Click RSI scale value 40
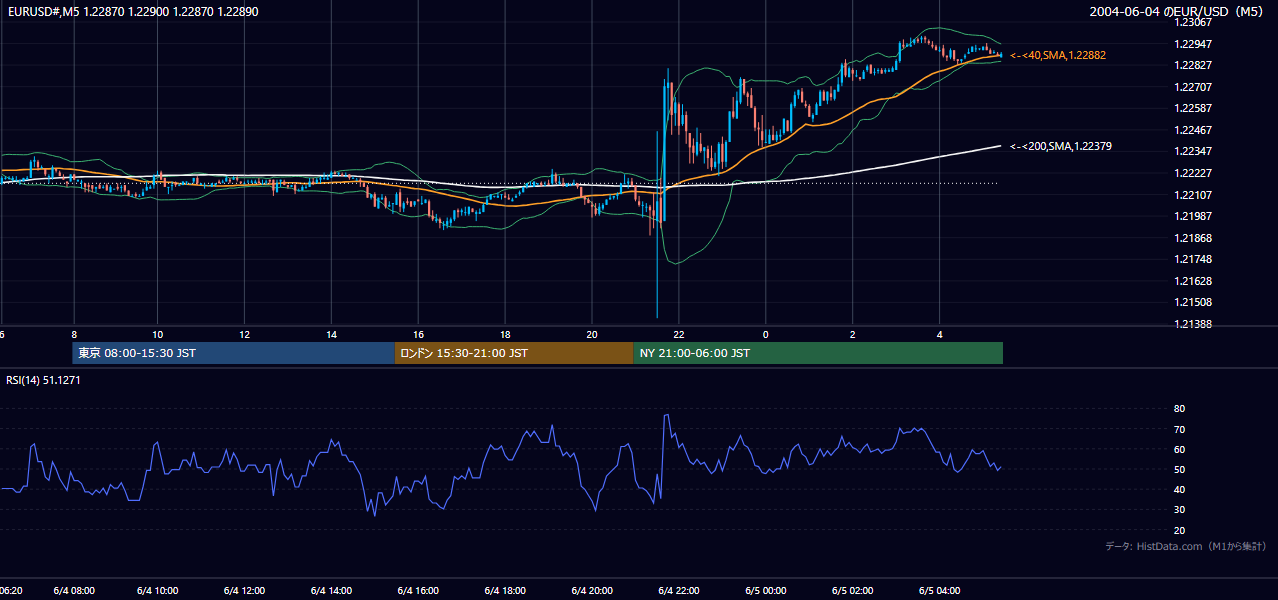This screenshot has height=600, width=1278. pyautogui.click(x=1179, y=489)
